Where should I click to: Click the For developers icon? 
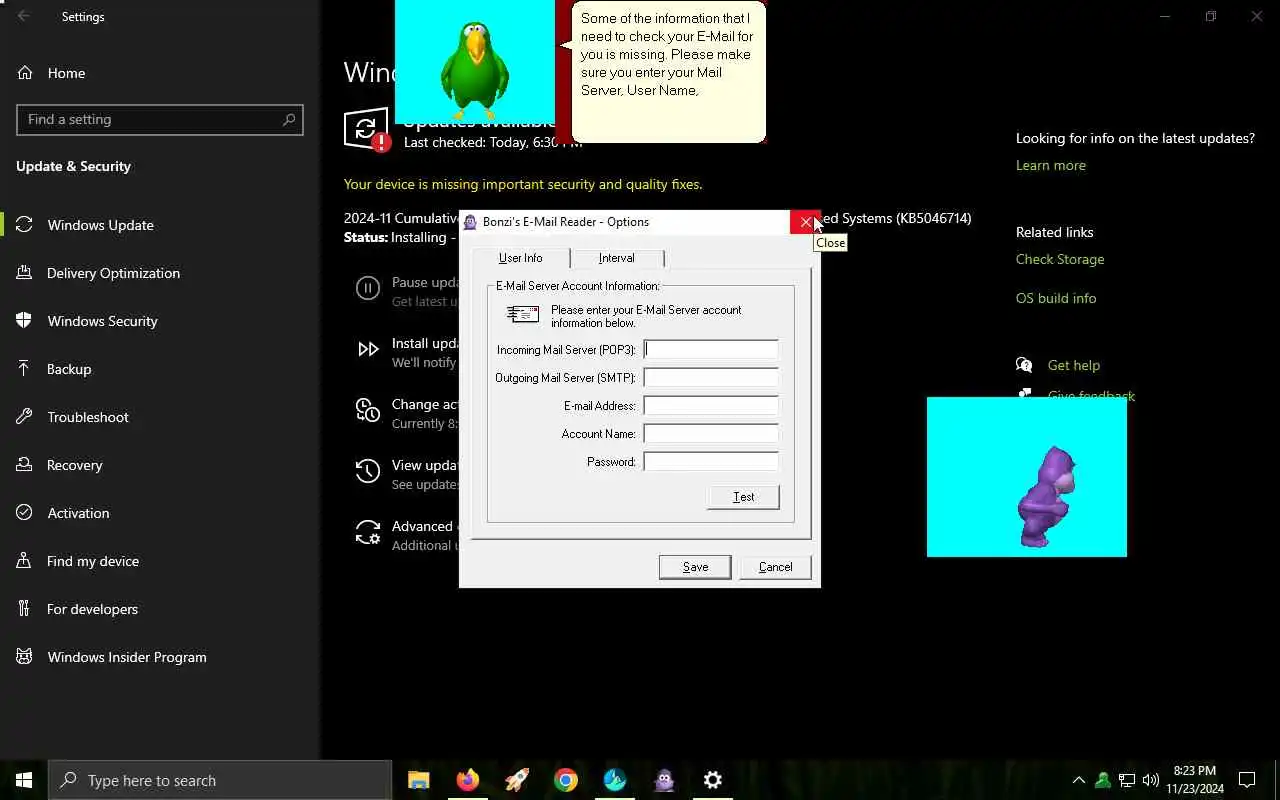(x=24, y=609)
